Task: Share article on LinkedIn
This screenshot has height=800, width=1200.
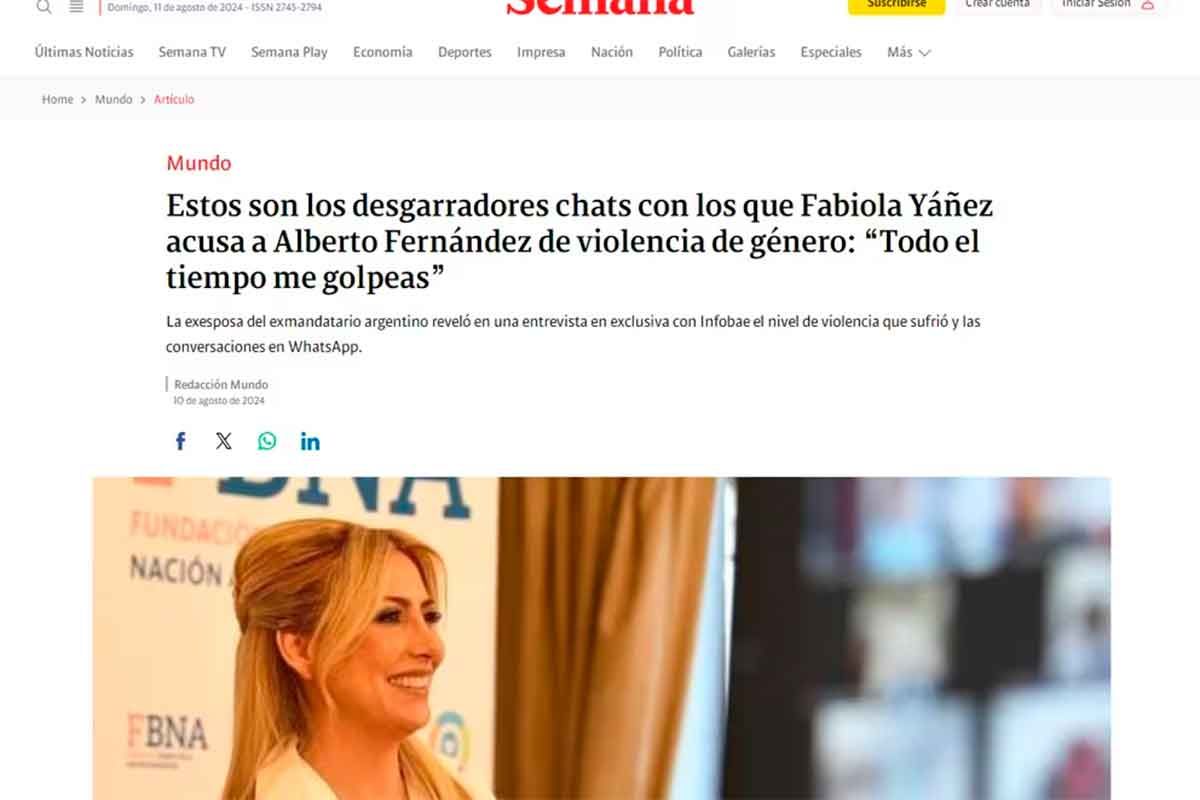Action: (x=310, y=441)
